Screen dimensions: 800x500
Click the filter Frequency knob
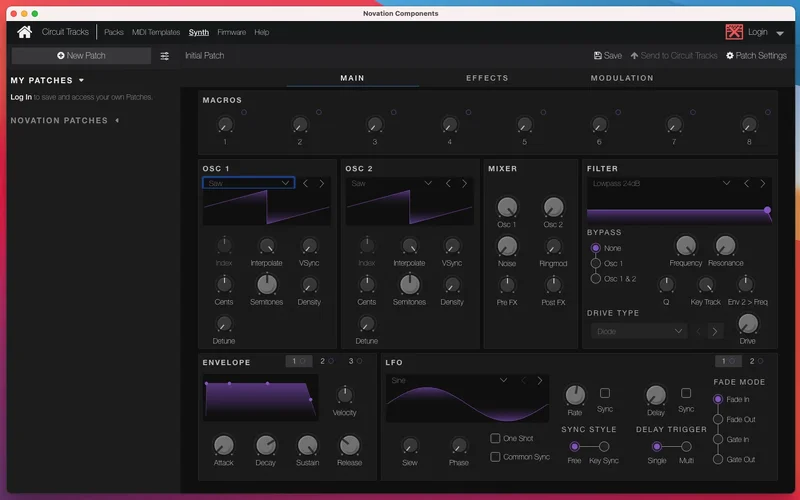(x=686, y=246)
